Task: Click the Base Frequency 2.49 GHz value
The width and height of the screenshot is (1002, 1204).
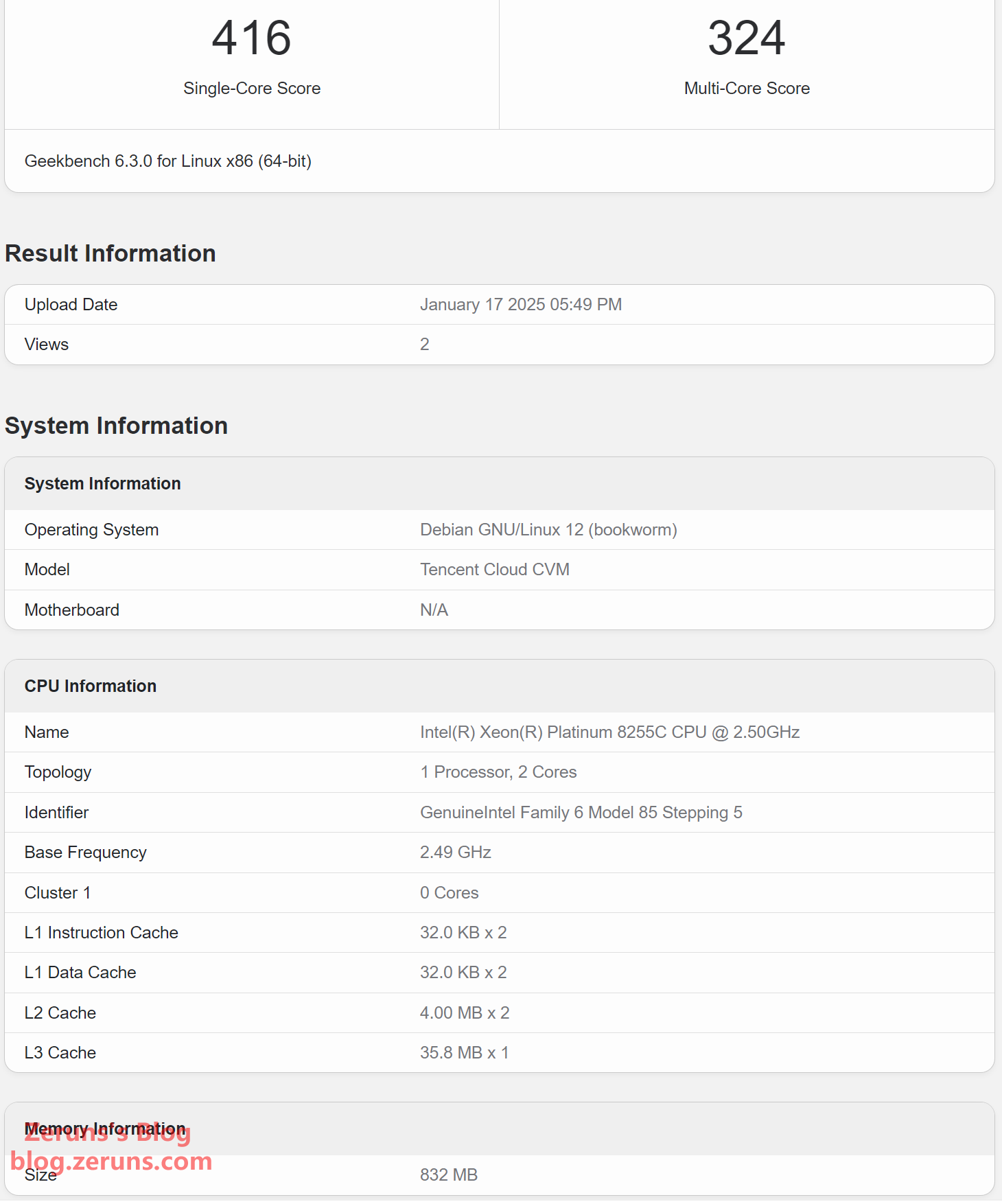Action: pos(455,853)
